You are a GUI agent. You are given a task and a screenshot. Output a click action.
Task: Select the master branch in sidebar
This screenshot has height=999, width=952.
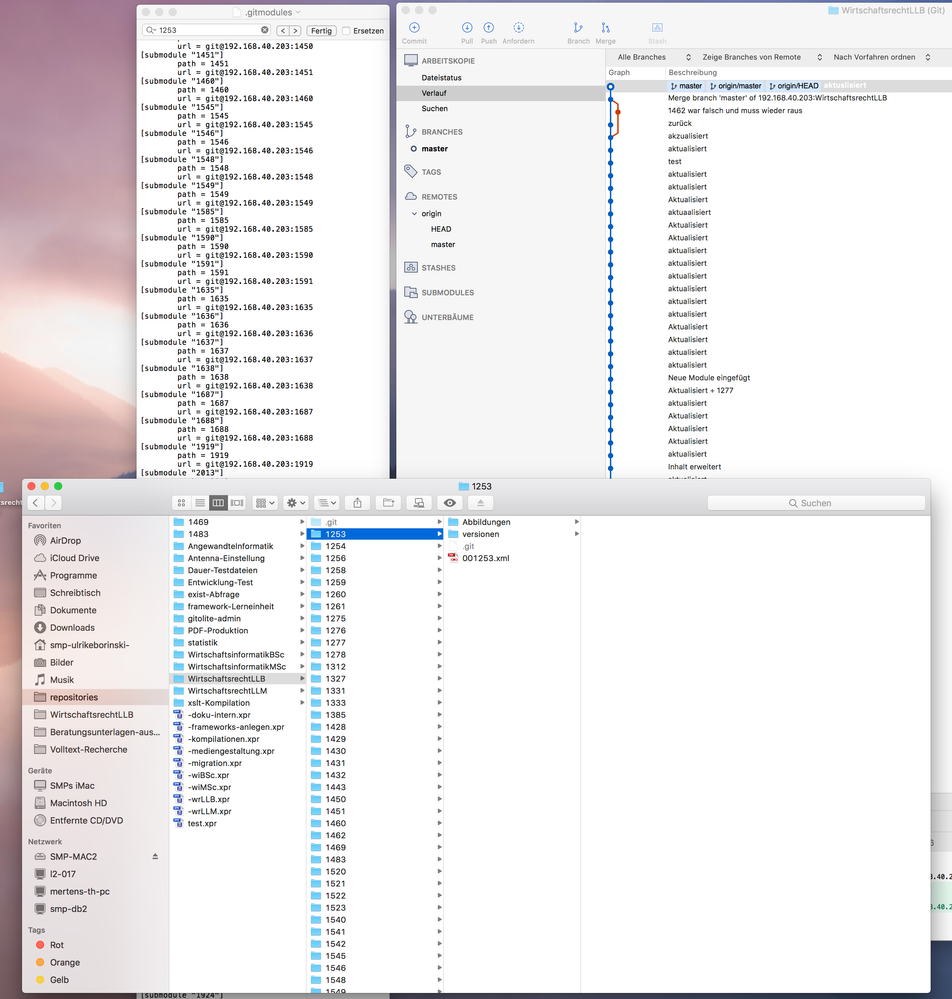435,148
